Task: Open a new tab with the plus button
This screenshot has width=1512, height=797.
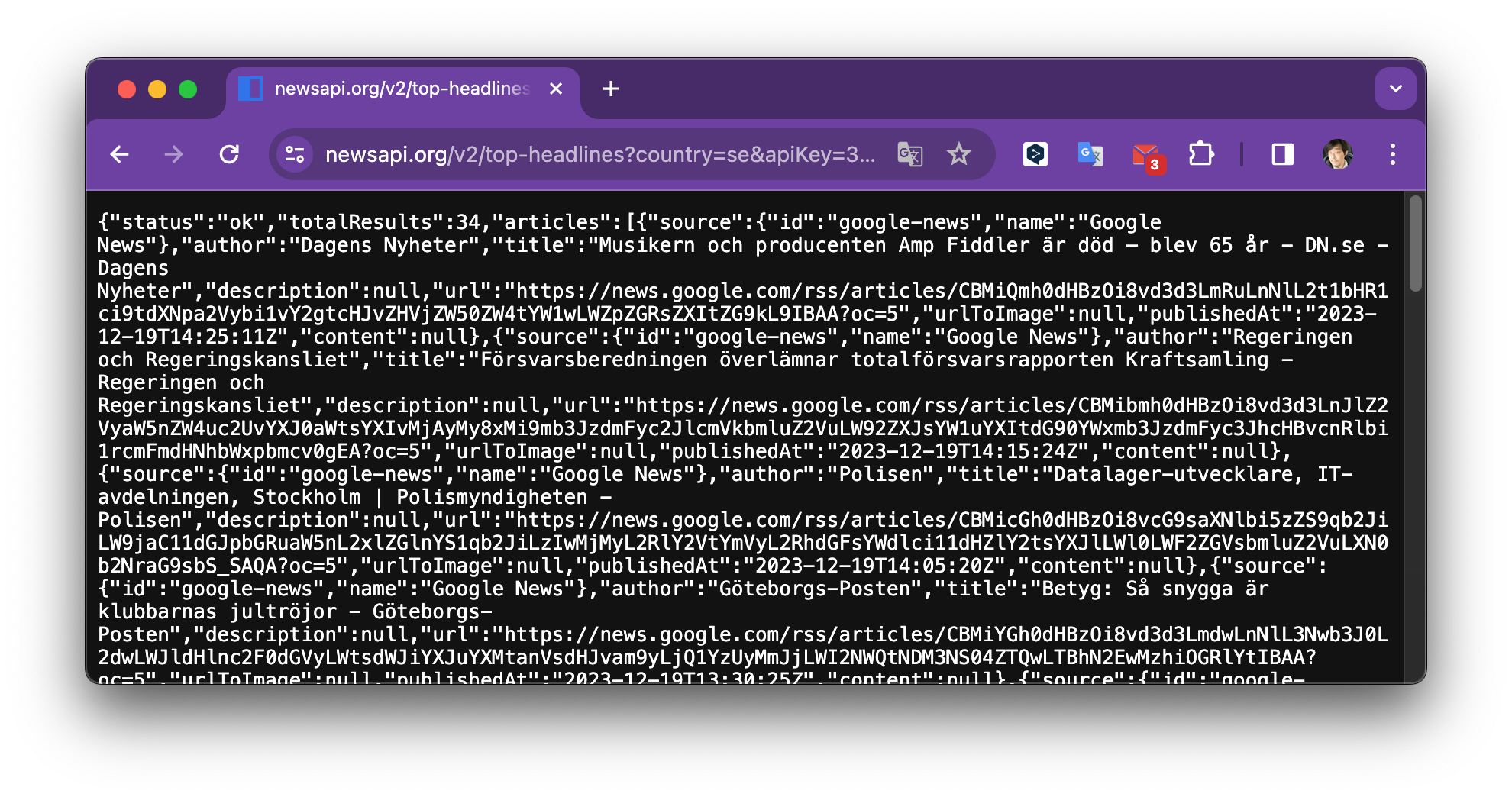Action: [x=611, y=89]
